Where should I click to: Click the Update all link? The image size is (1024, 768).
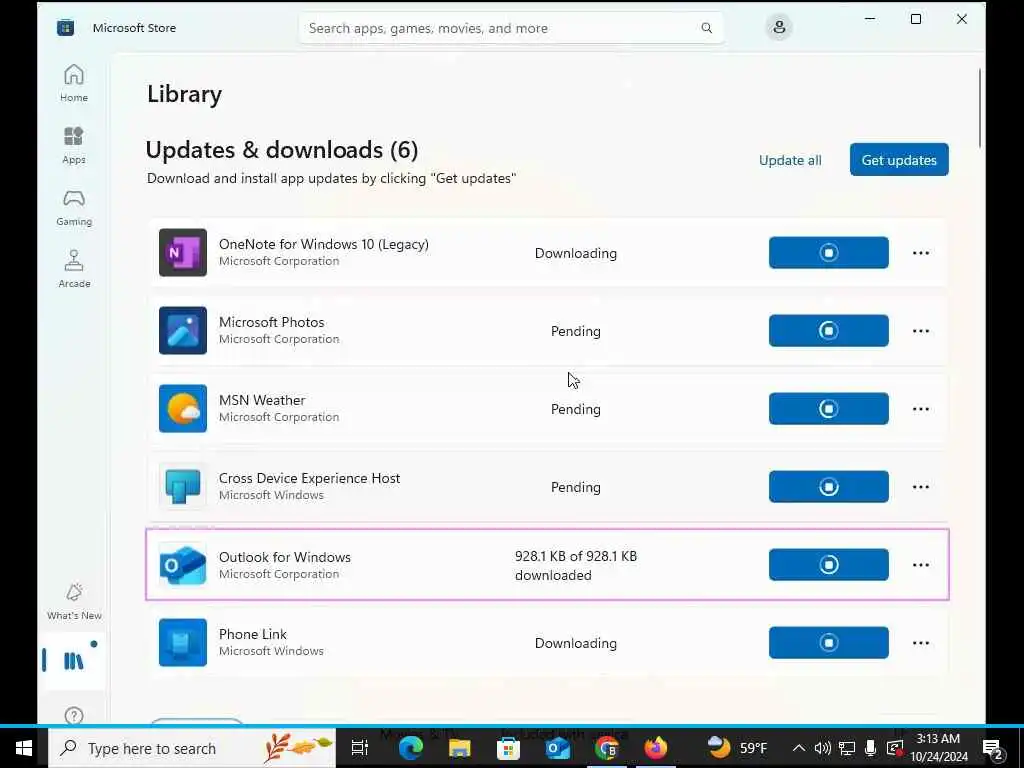coord(790,160)
